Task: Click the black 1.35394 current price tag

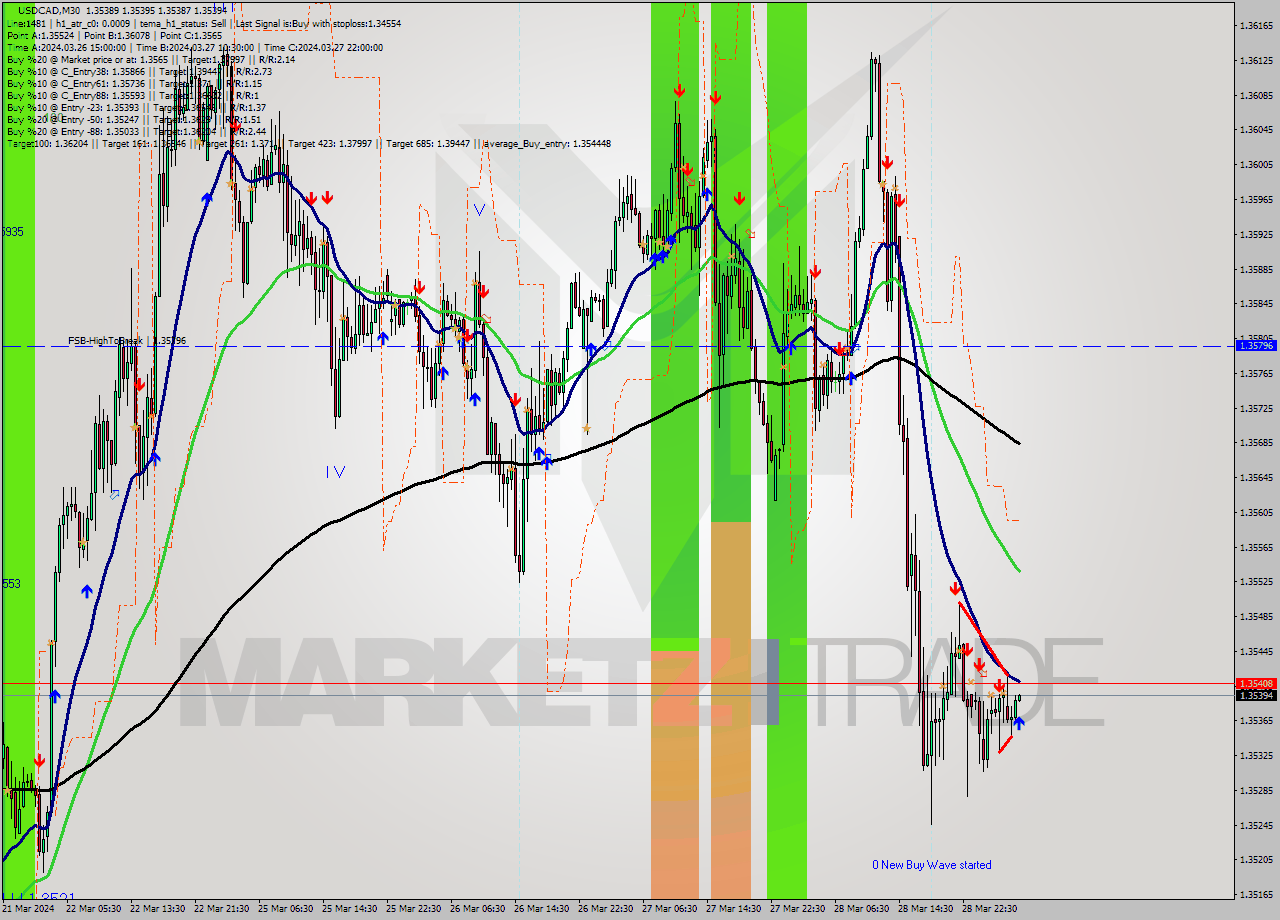Action: [x=1255, y=696]
